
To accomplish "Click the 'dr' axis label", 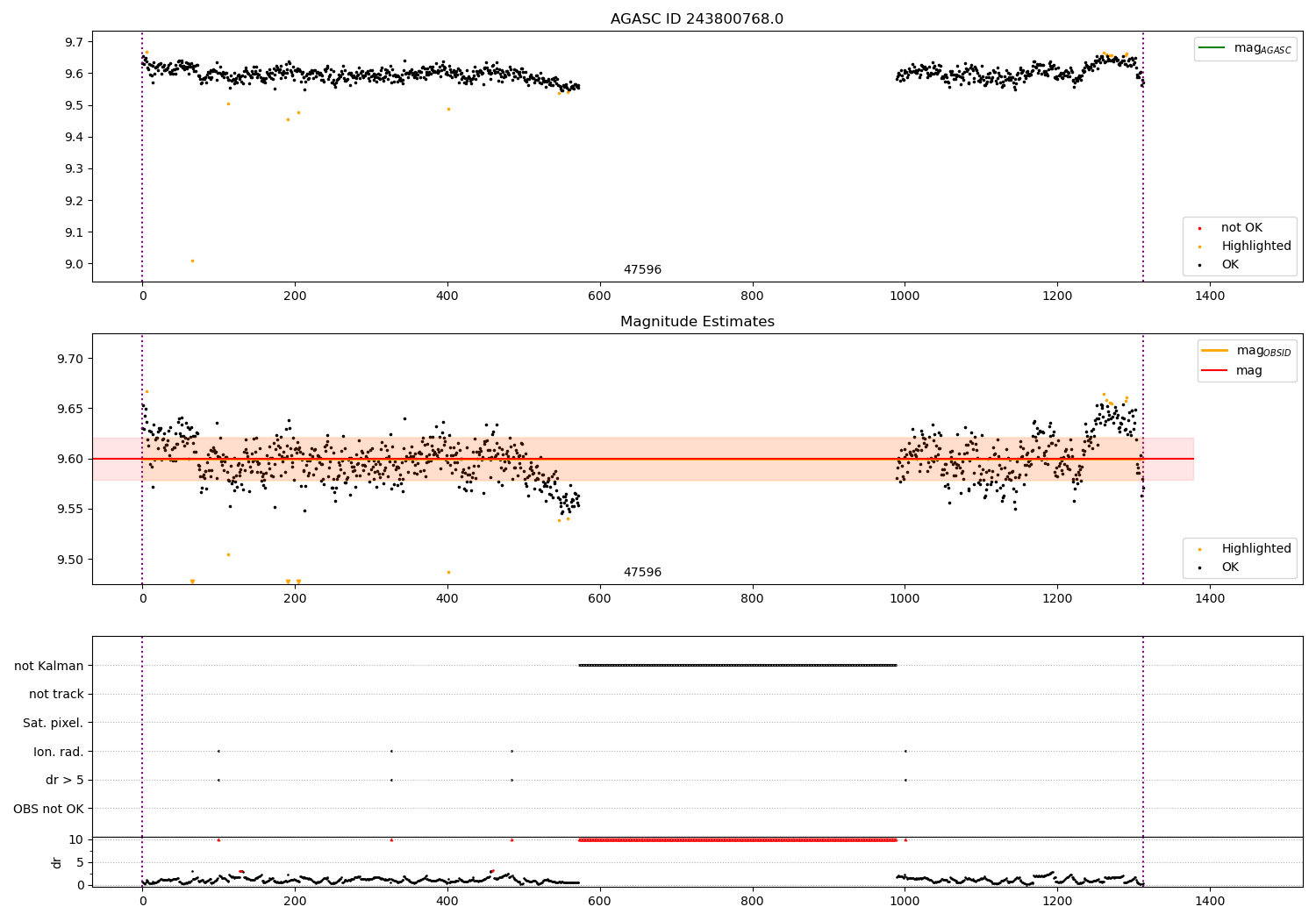I will tap(57, 862).
